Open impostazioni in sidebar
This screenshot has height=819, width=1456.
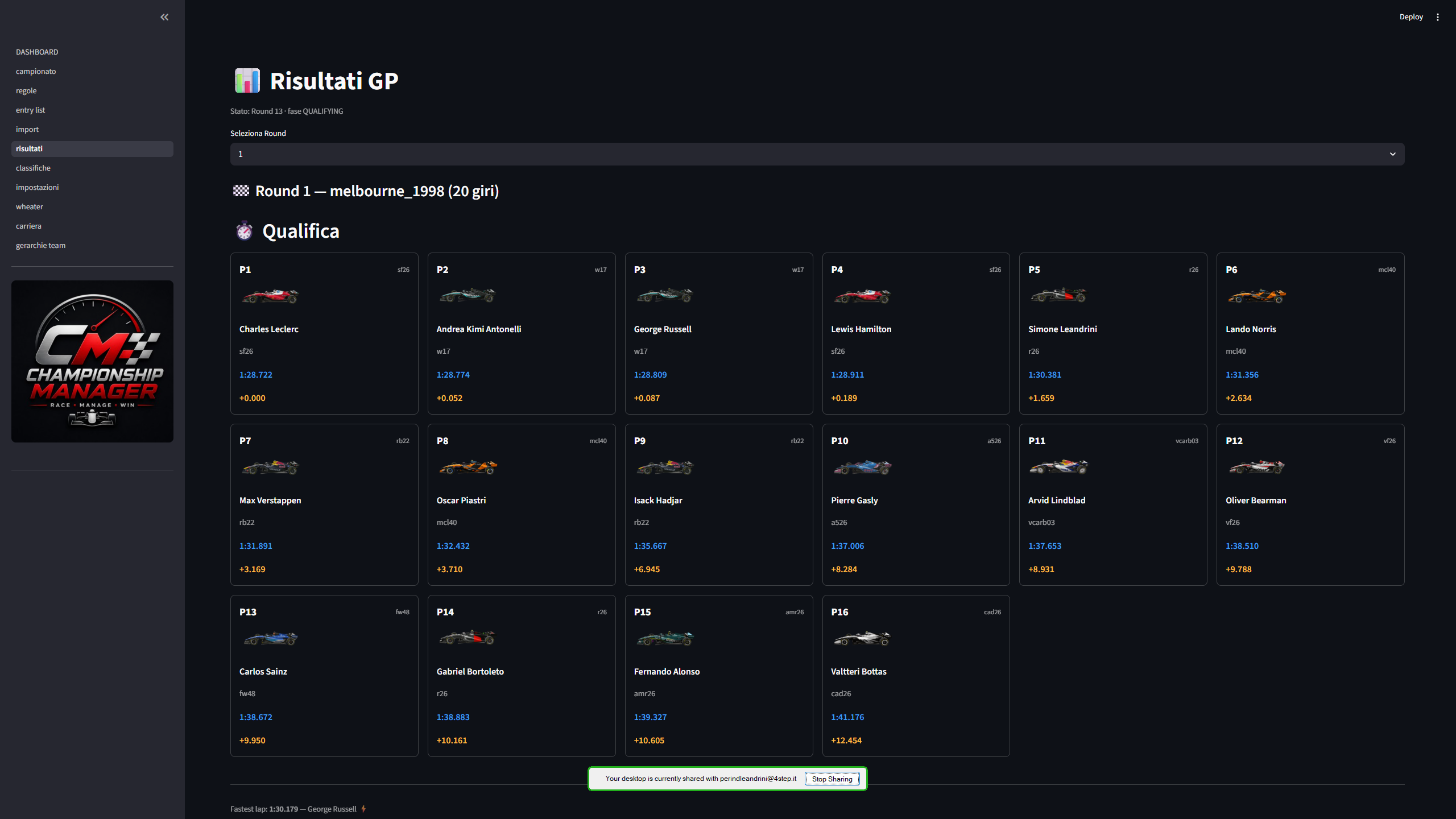(92, 188)
